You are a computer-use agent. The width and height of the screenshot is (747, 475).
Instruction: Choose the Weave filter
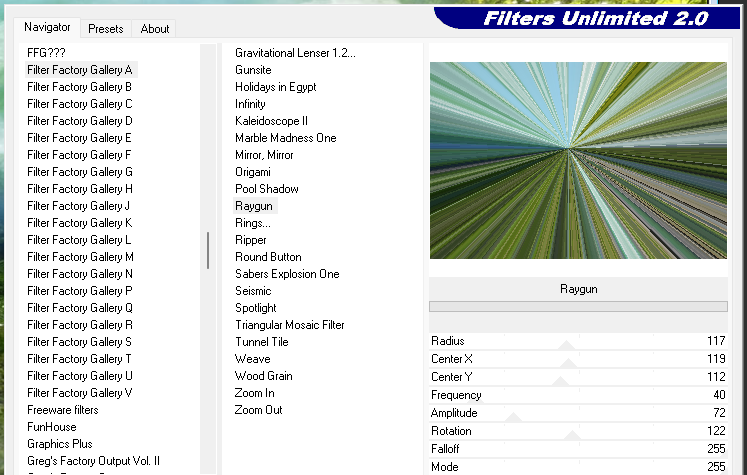252,359
